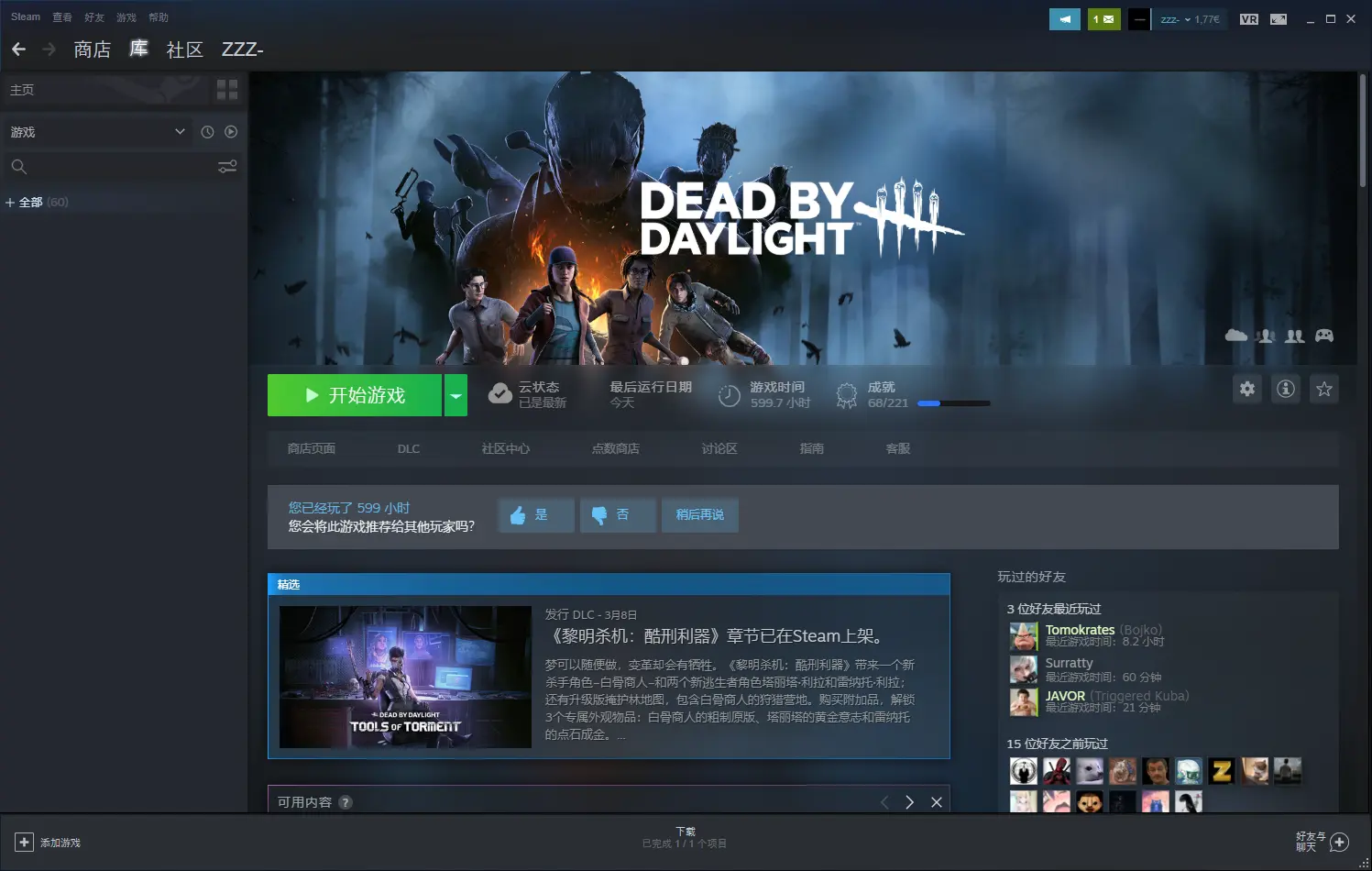The image size is (1372, 871).
Task: Recommend the game with 是 thumbs-up
Action: click(536, 515)
